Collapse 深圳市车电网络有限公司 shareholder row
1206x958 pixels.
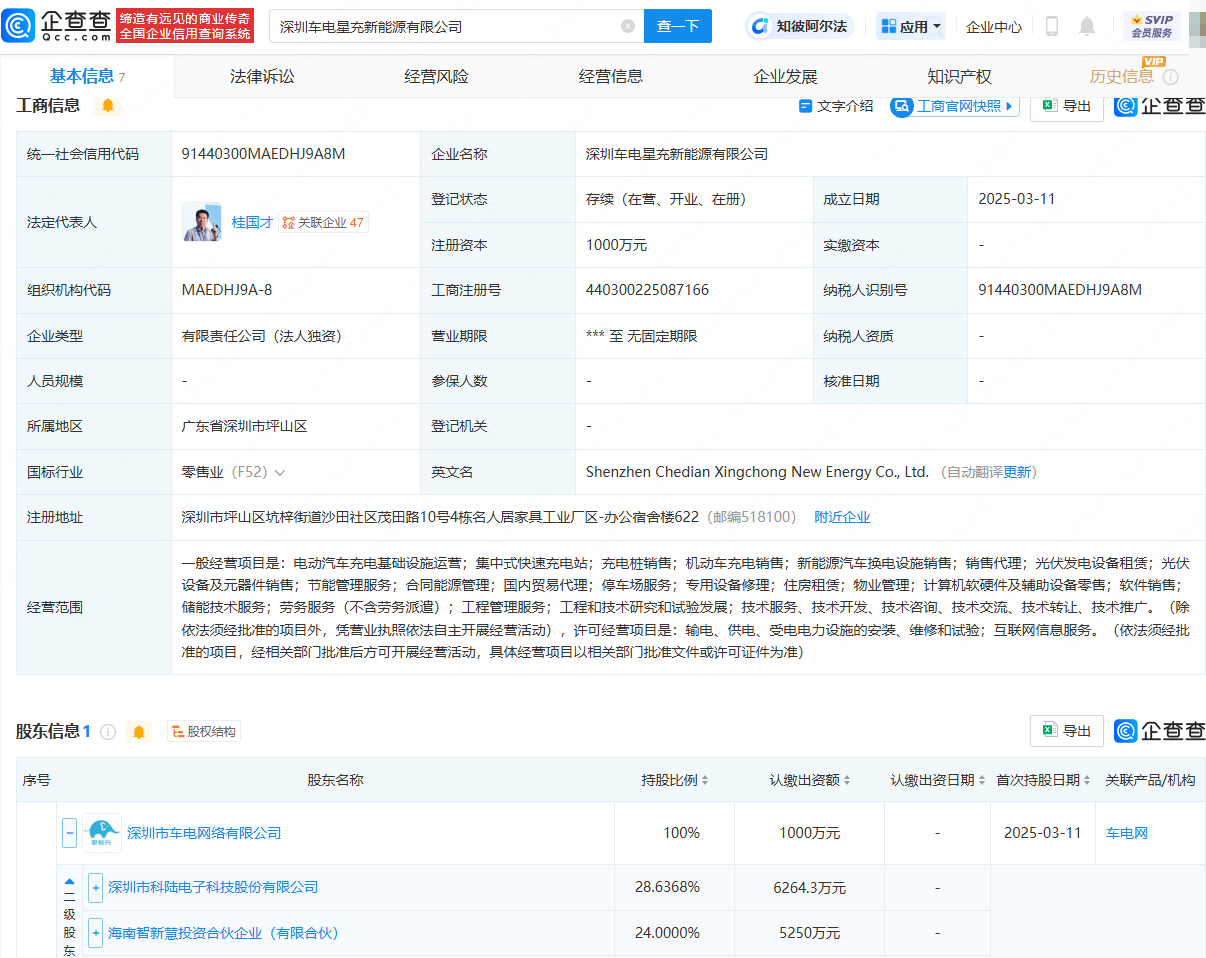70,833
